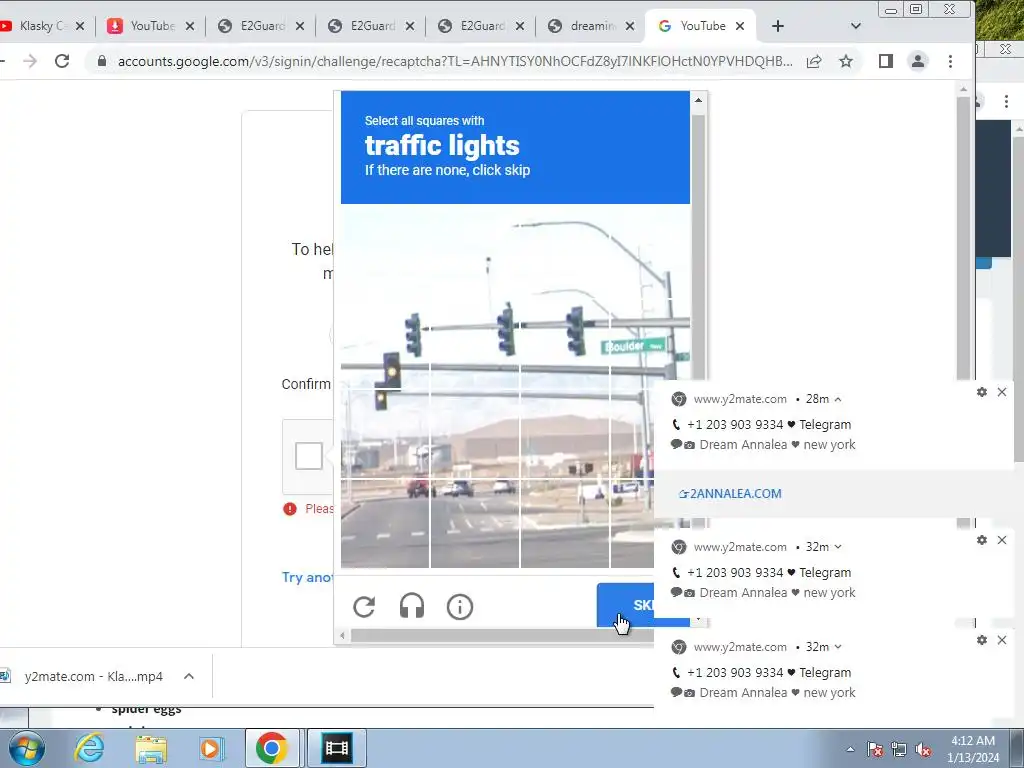This screenshot has width=1024, height=768.
Task: Expand the last 32m notification chevron
Action: click(x=838, y=647)
